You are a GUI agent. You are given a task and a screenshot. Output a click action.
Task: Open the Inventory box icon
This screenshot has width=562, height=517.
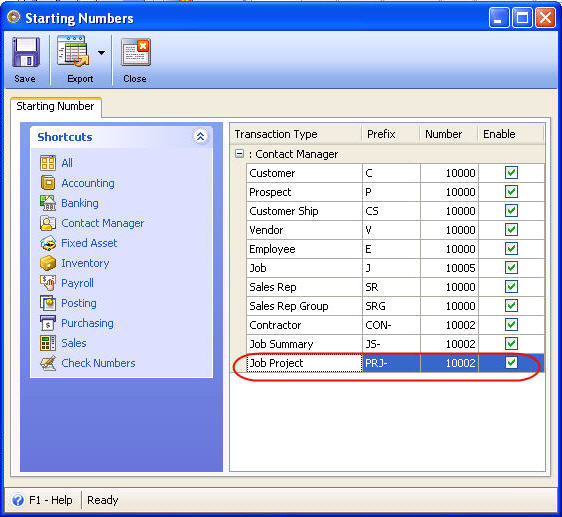point(48,263)
